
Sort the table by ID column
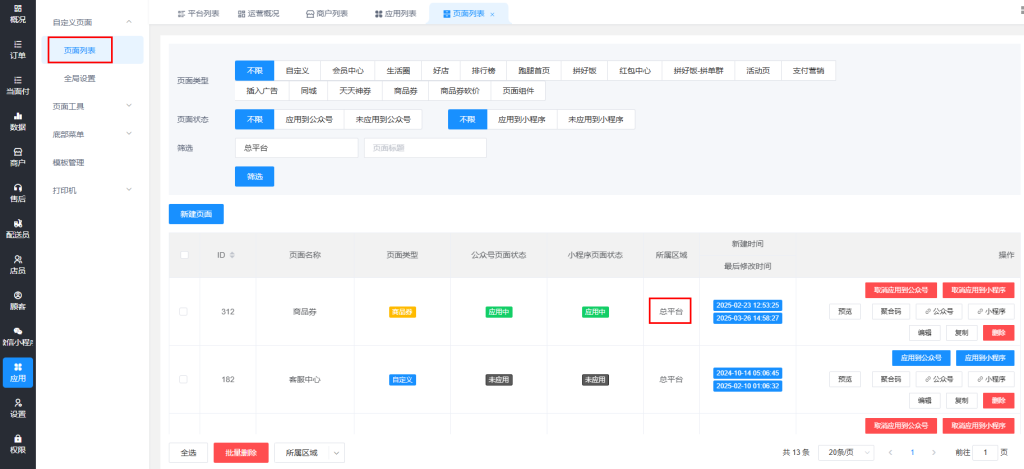[x=233, y=255]
